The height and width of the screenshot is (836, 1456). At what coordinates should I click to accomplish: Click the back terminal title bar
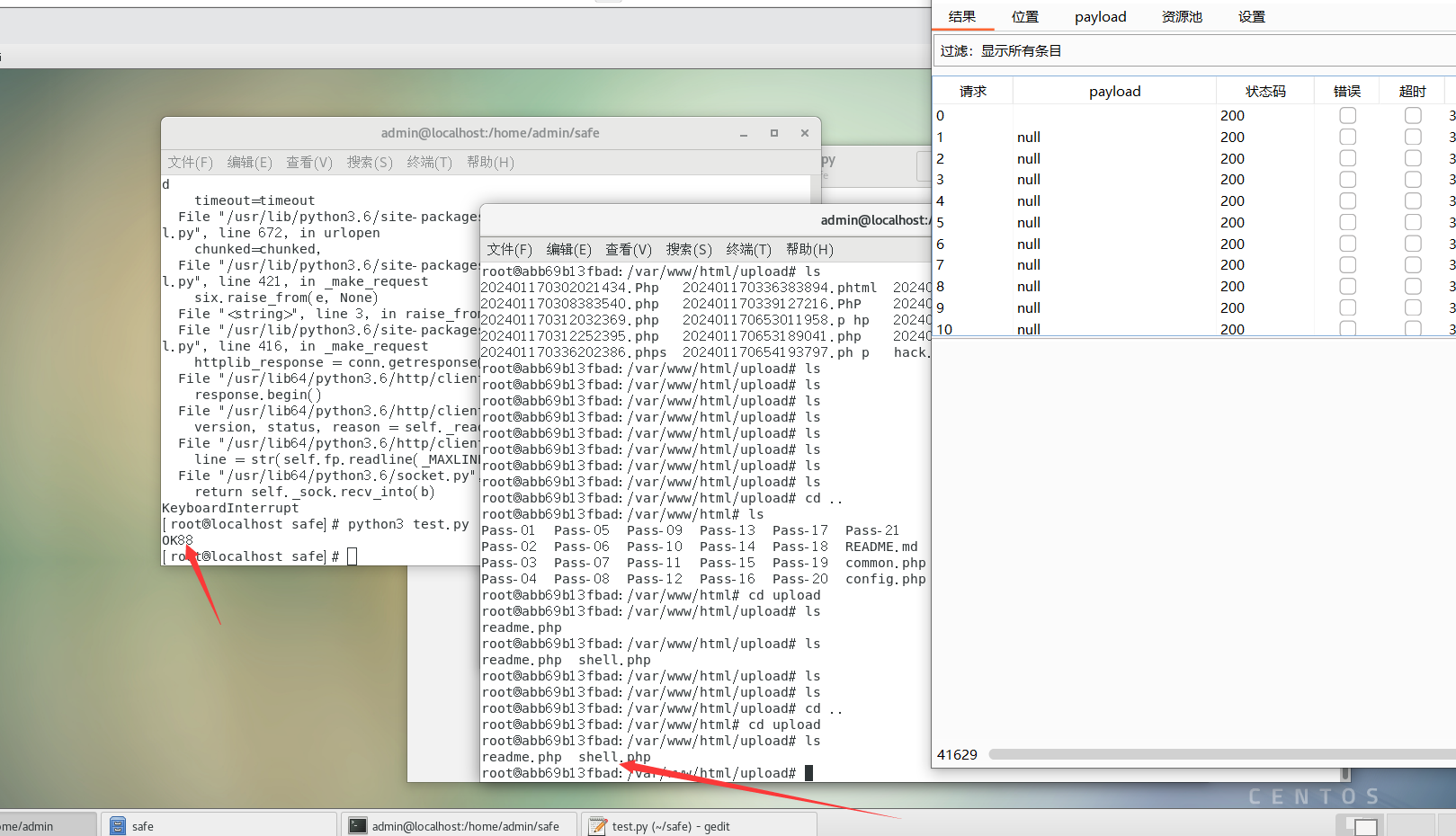[x=490, y=133]
